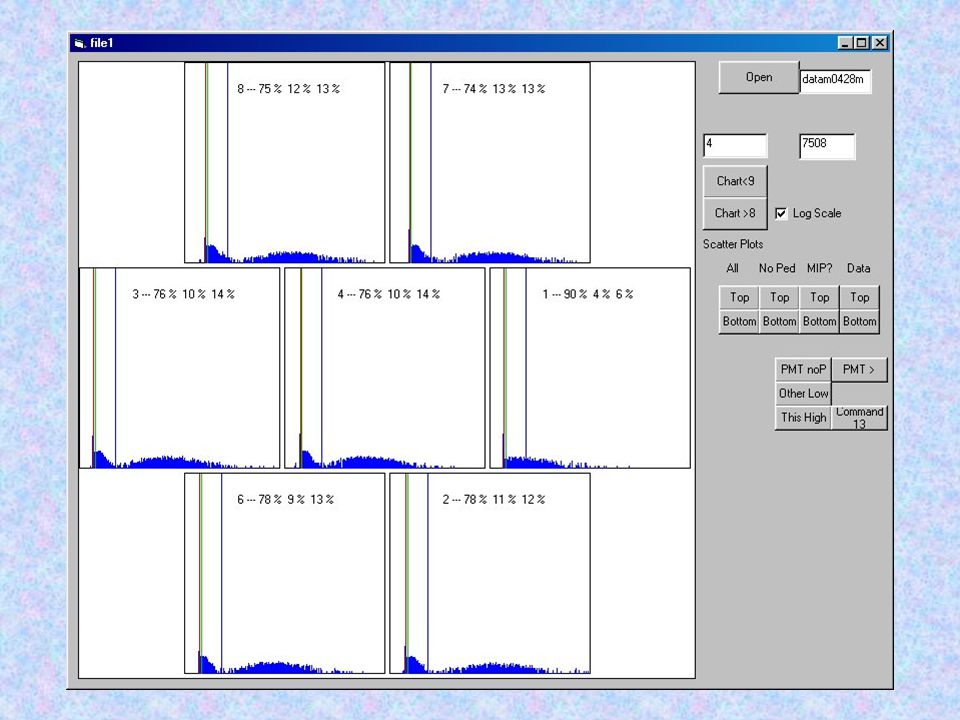Image resolution: width=960 pixels, height=720 pixels.
Task: Click the Top button under All
Action: tap(739, 298)
